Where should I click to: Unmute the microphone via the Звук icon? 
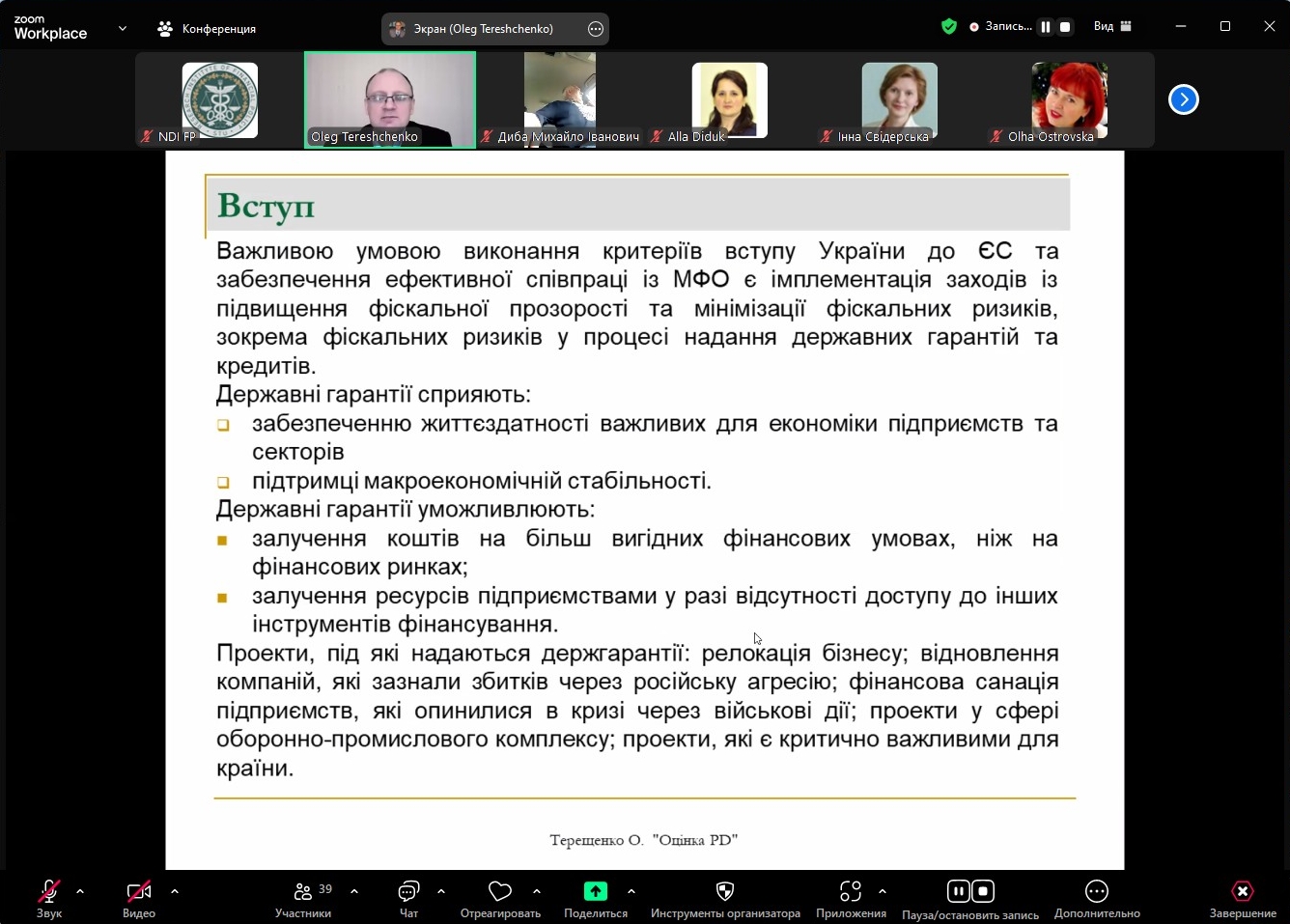coord(48,891)
